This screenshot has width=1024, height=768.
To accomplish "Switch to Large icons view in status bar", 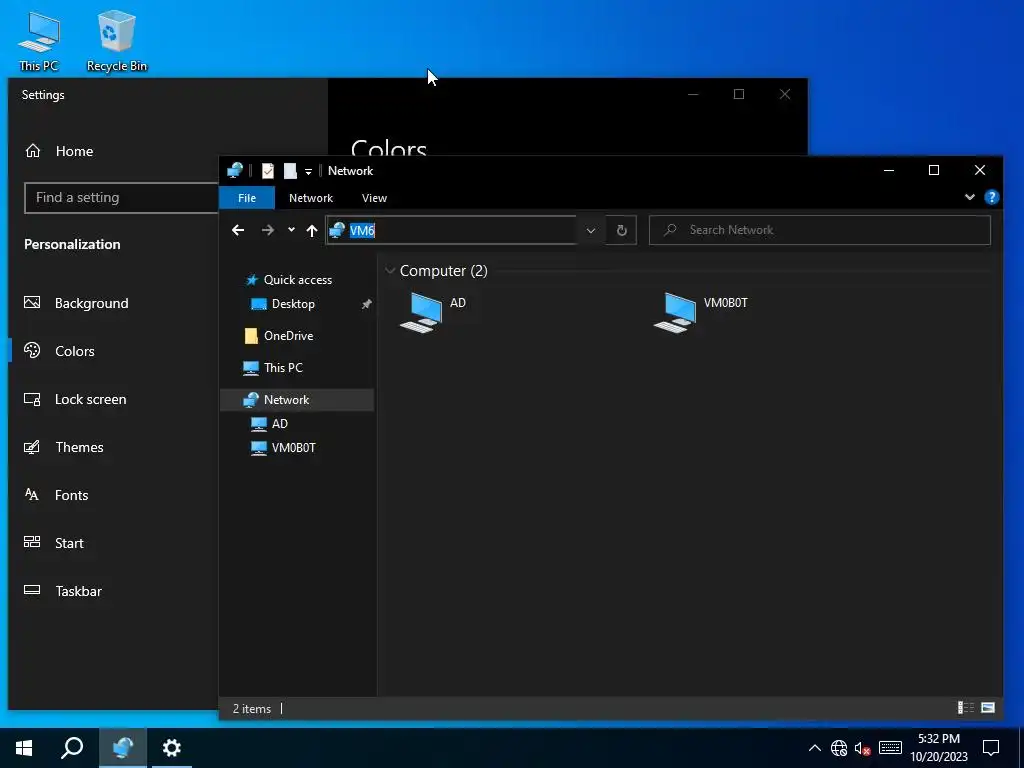I will pyautogui.click(x=988, y=708).
